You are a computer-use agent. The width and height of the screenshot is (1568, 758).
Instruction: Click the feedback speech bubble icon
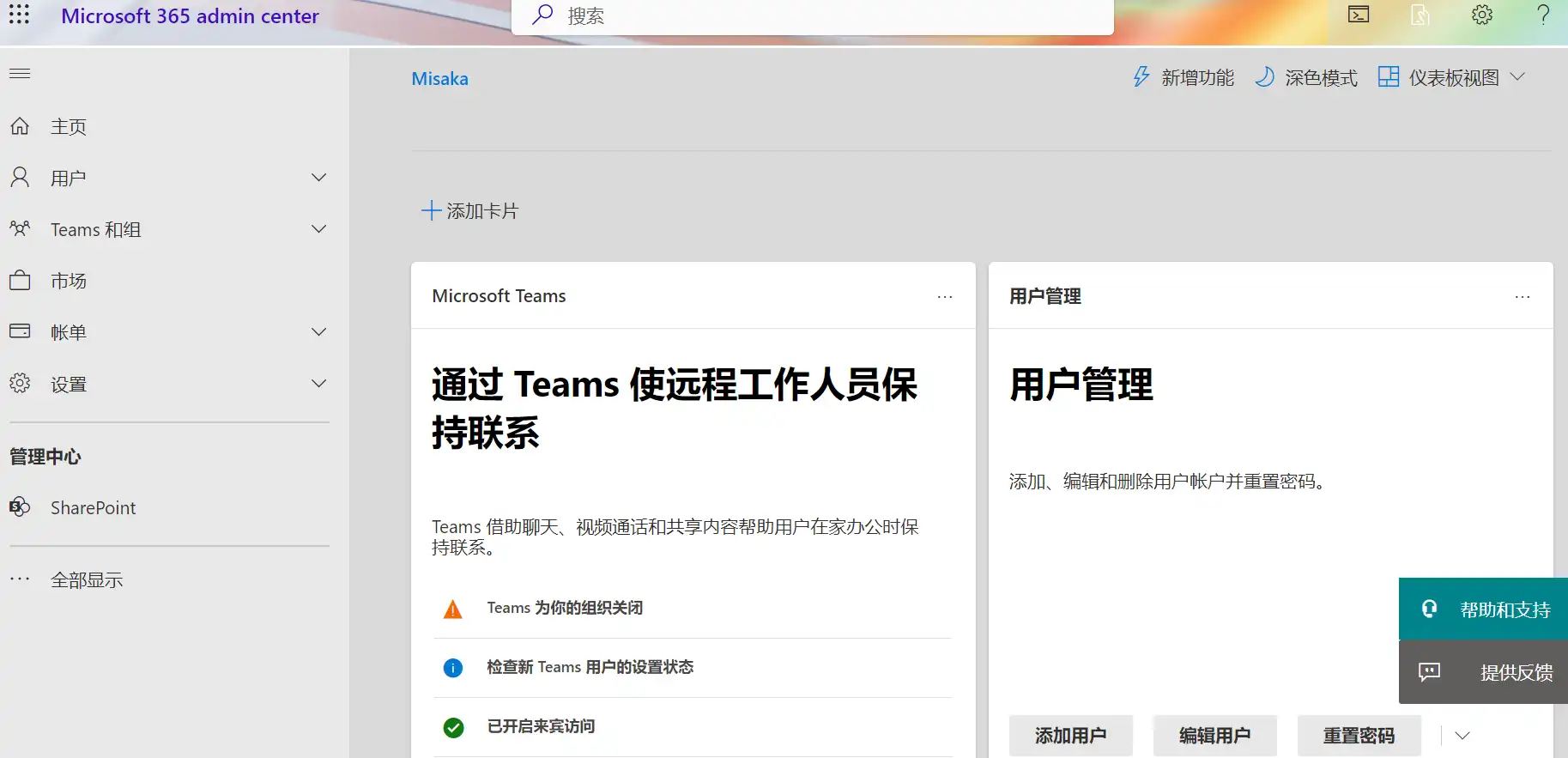pos(1429,672)
